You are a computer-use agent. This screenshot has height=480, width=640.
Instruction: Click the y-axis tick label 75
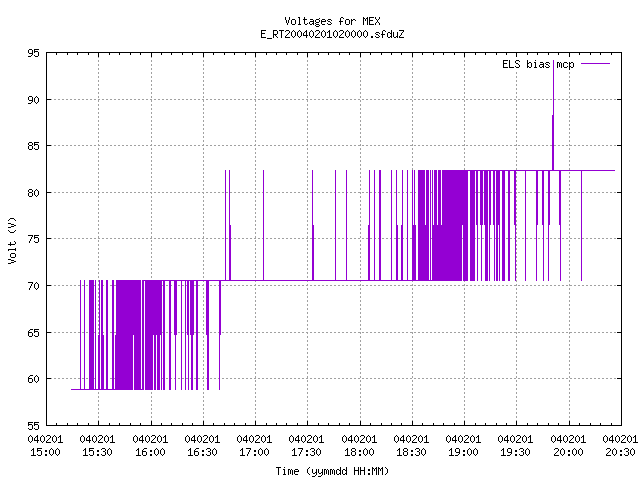(x=33, y=239)
